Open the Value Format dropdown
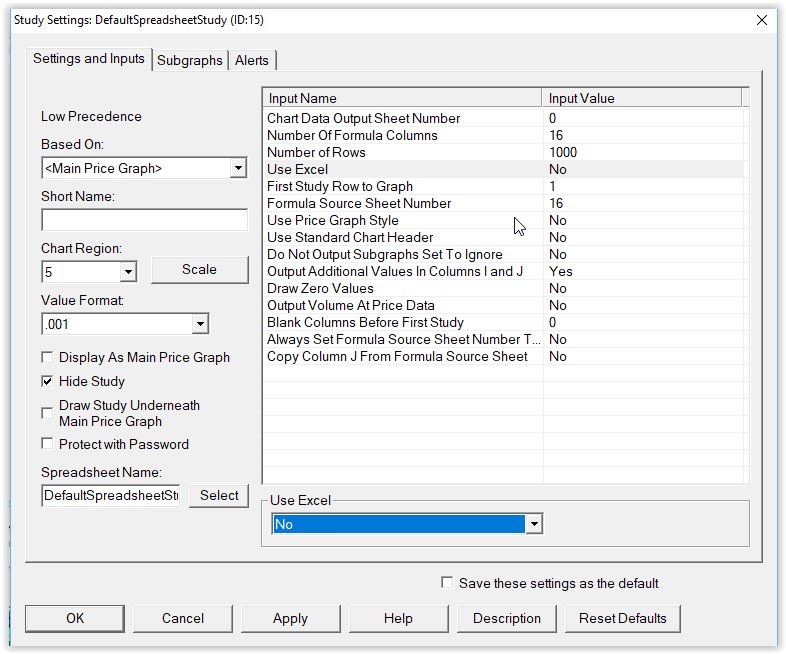786x654 pixels. coord(200,324)
